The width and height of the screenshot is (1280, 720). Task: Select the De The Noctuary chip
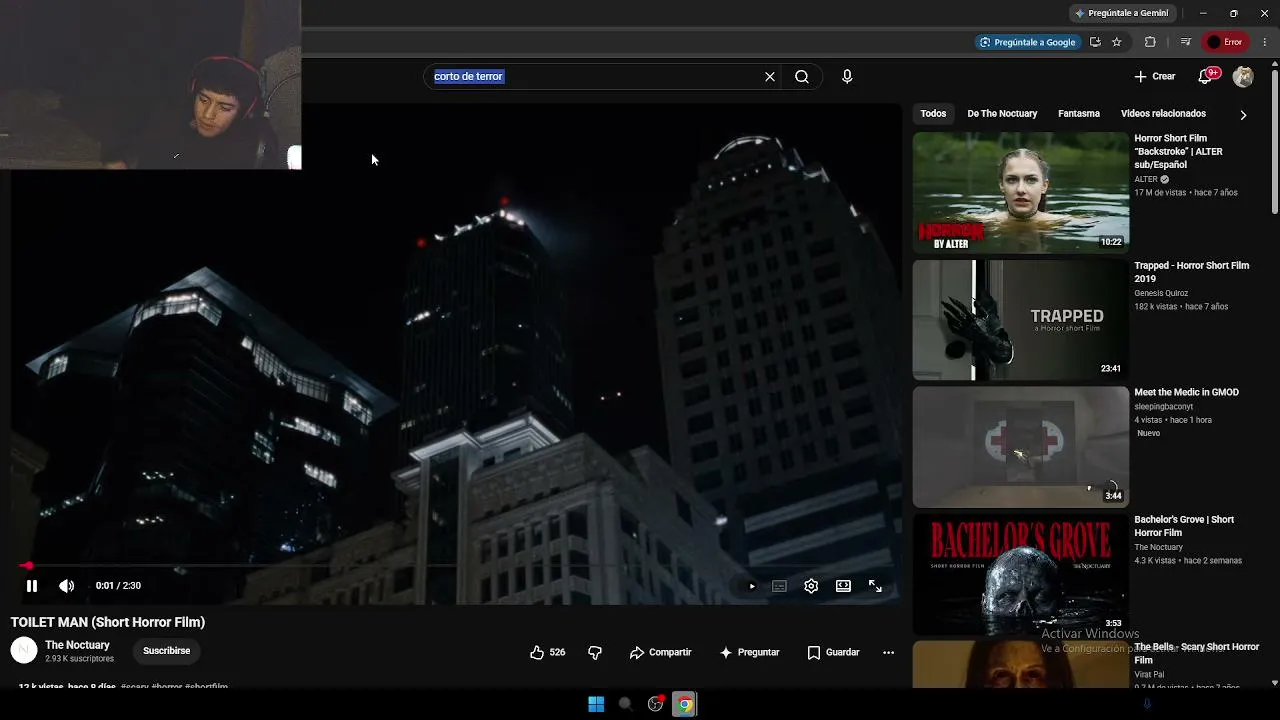[1002, 114]
